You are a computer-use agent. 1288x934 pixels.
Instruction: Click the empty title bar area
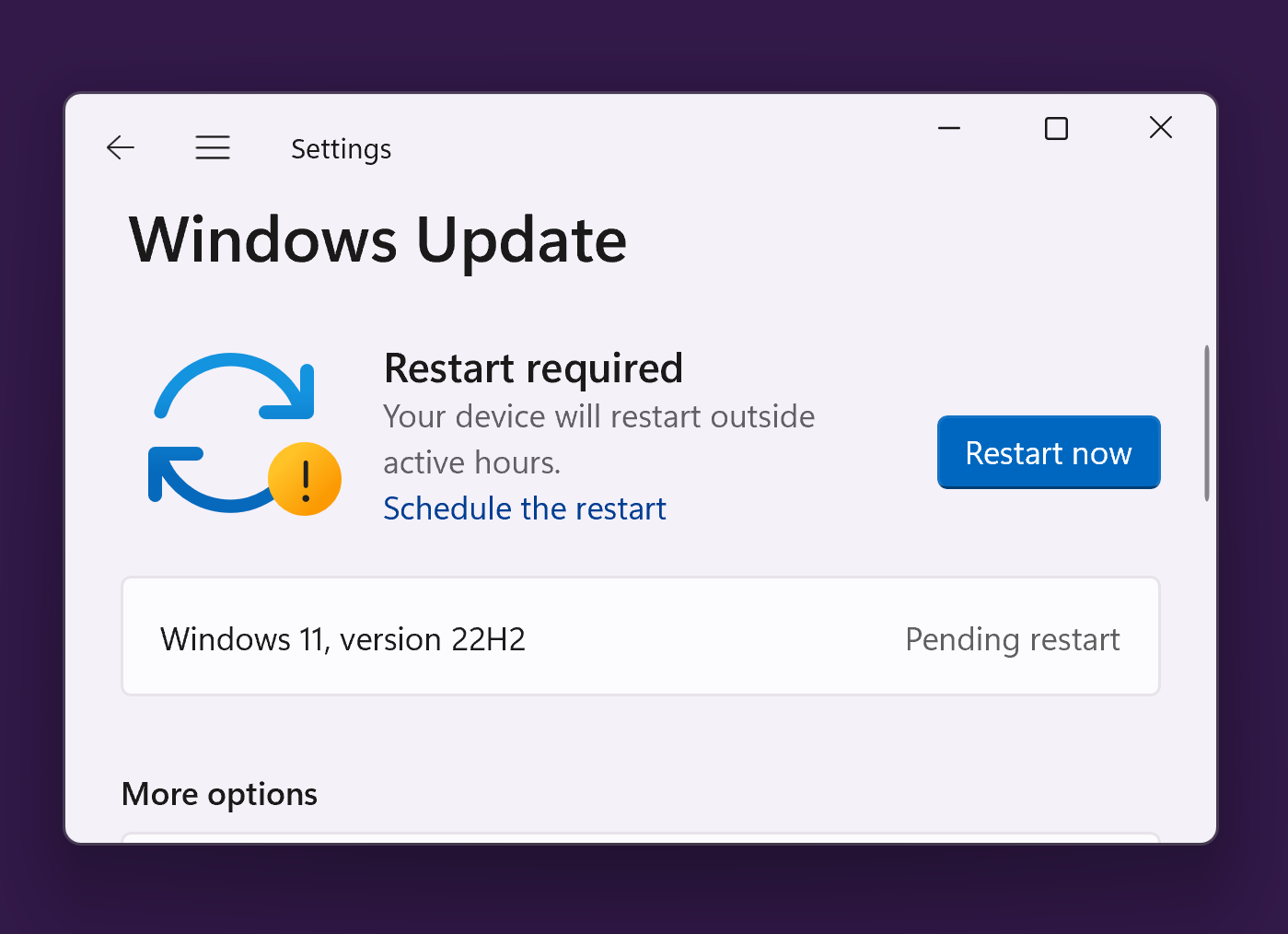(x=644, y=138)
